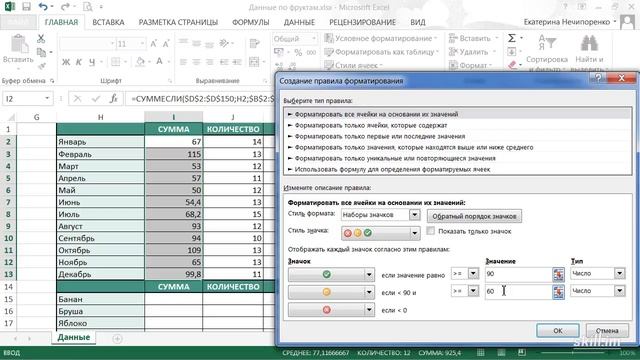Toggle underline Ч formatting
The image size is (640, 360).
coord(92,62)
